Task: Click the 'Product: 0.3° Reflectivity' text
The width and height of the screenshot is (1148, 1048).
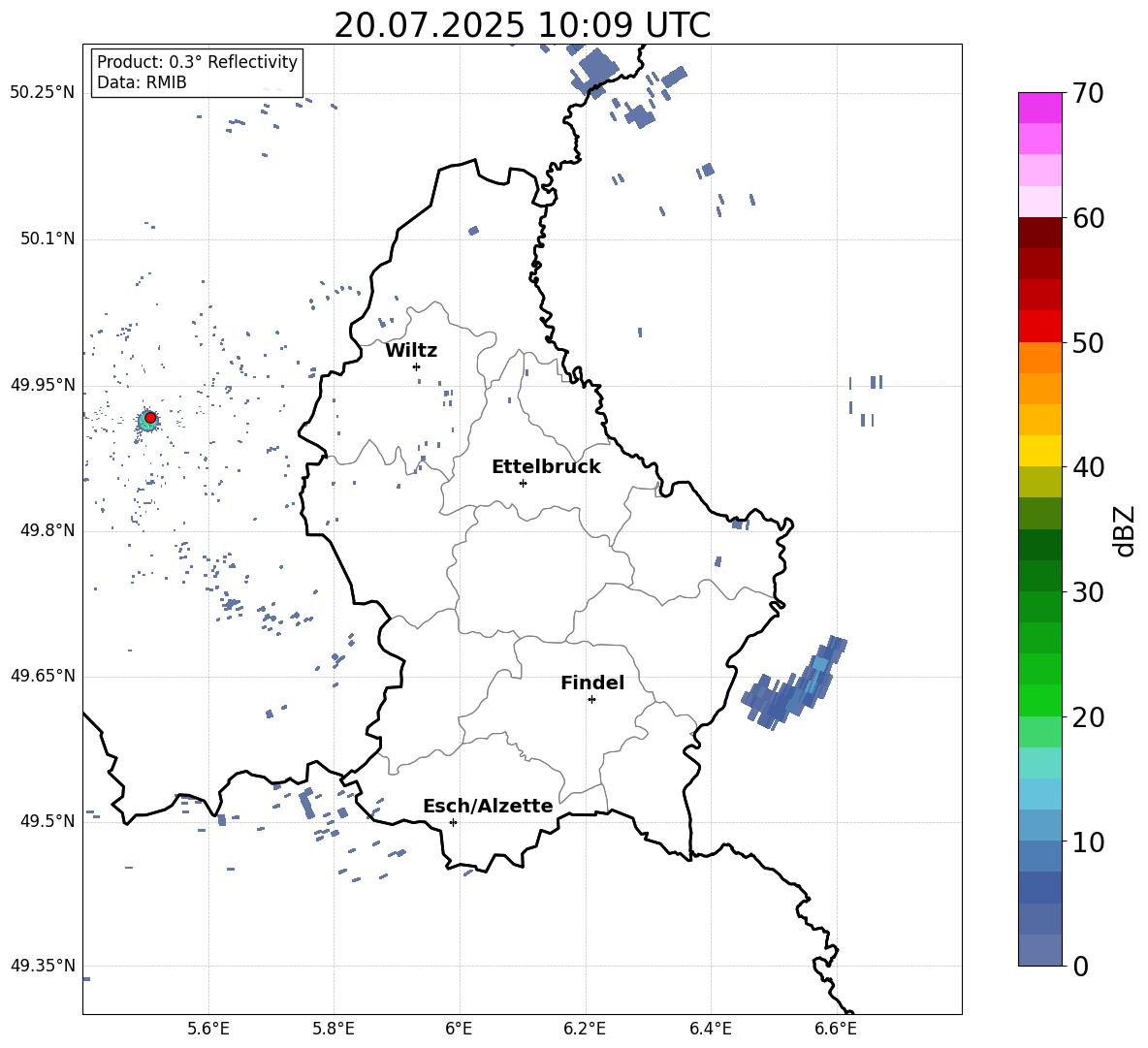Action: [197, 62]
